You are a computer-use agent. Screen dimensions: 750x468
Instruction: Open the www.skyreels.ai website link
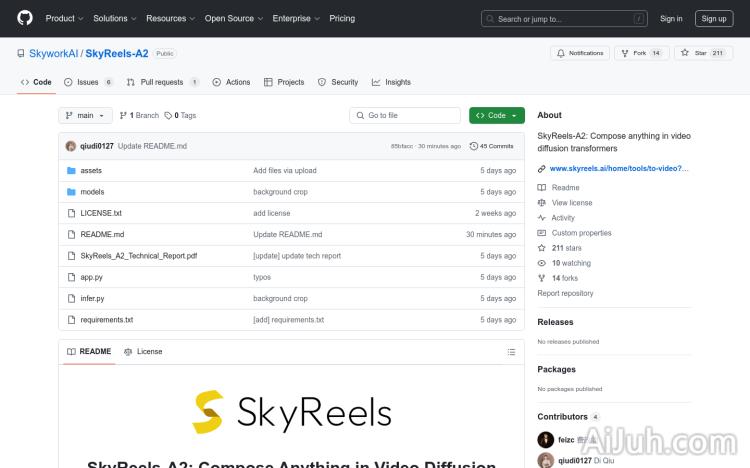tap(619, 168)
